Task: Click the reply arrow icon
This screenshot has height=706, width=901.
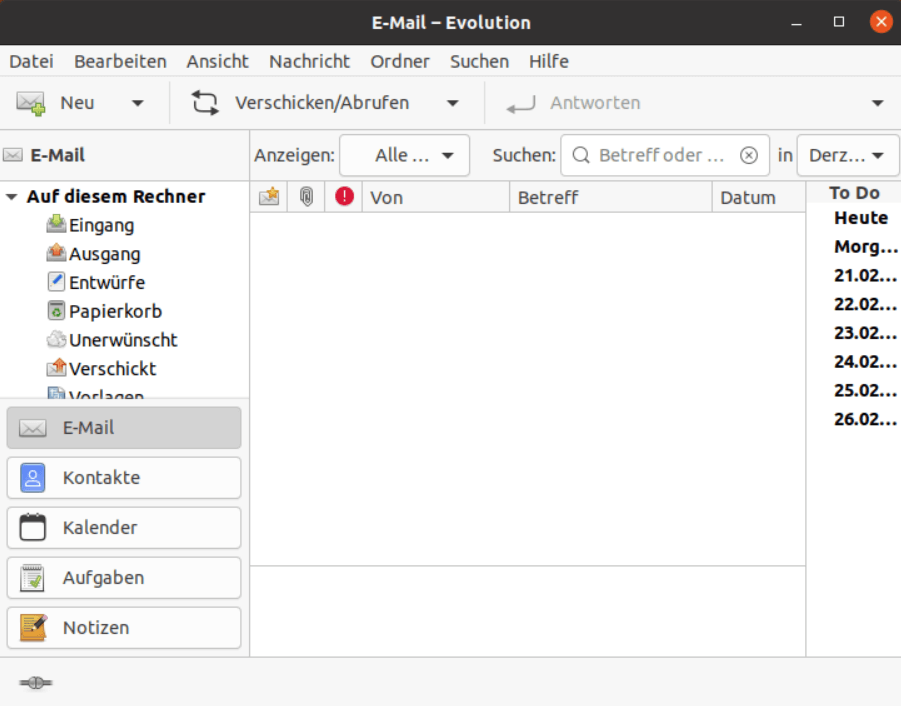Action: tap(521, 104)
